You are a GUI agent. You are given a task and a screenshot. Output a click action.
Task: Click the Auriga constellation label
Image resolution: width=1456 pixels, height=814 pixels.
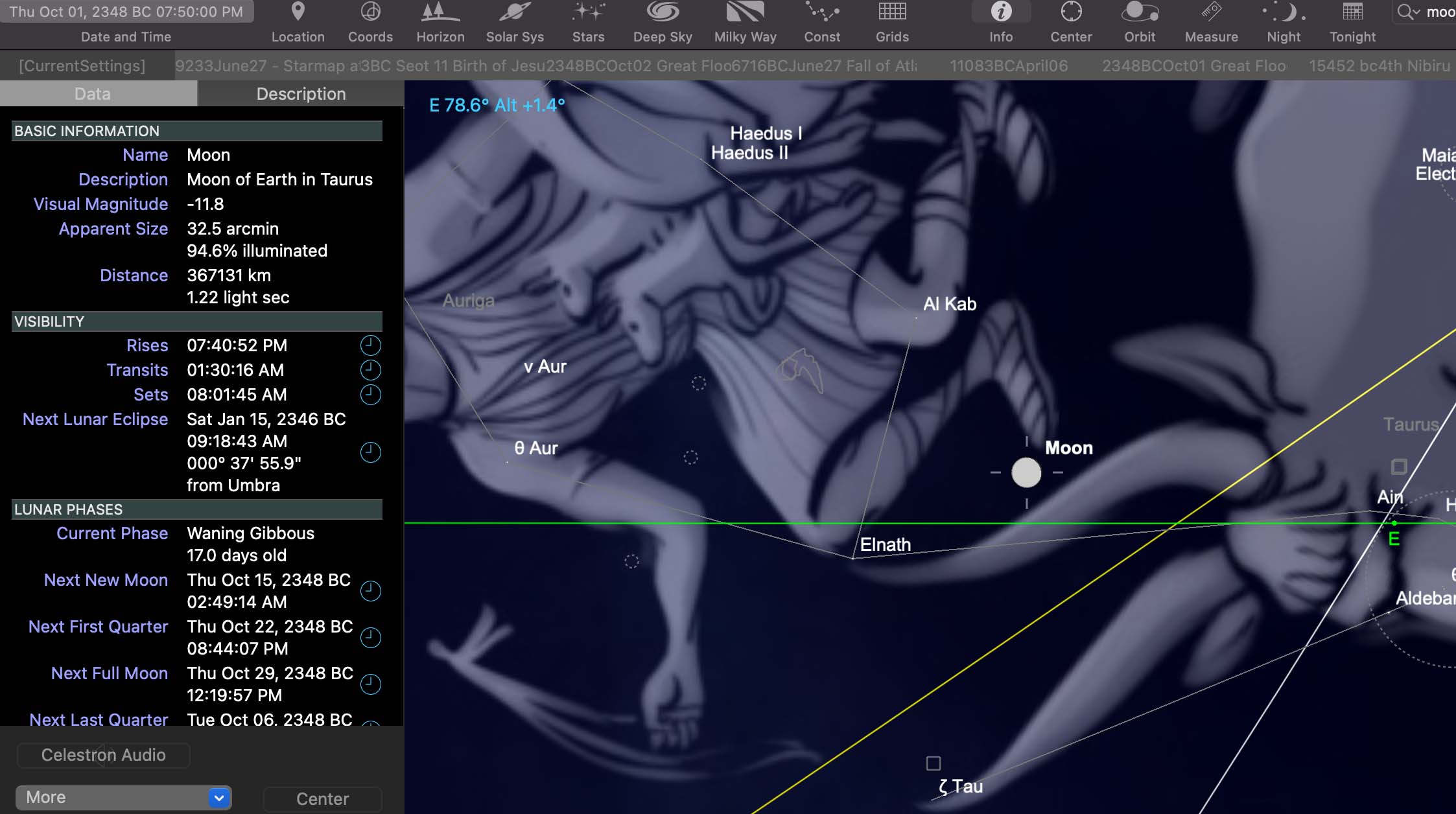pos(468,301)
